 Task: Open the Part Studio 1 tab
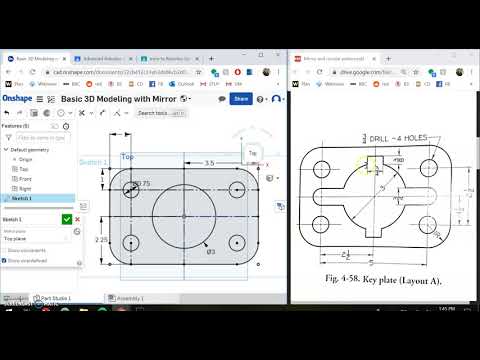pos(52,298)
